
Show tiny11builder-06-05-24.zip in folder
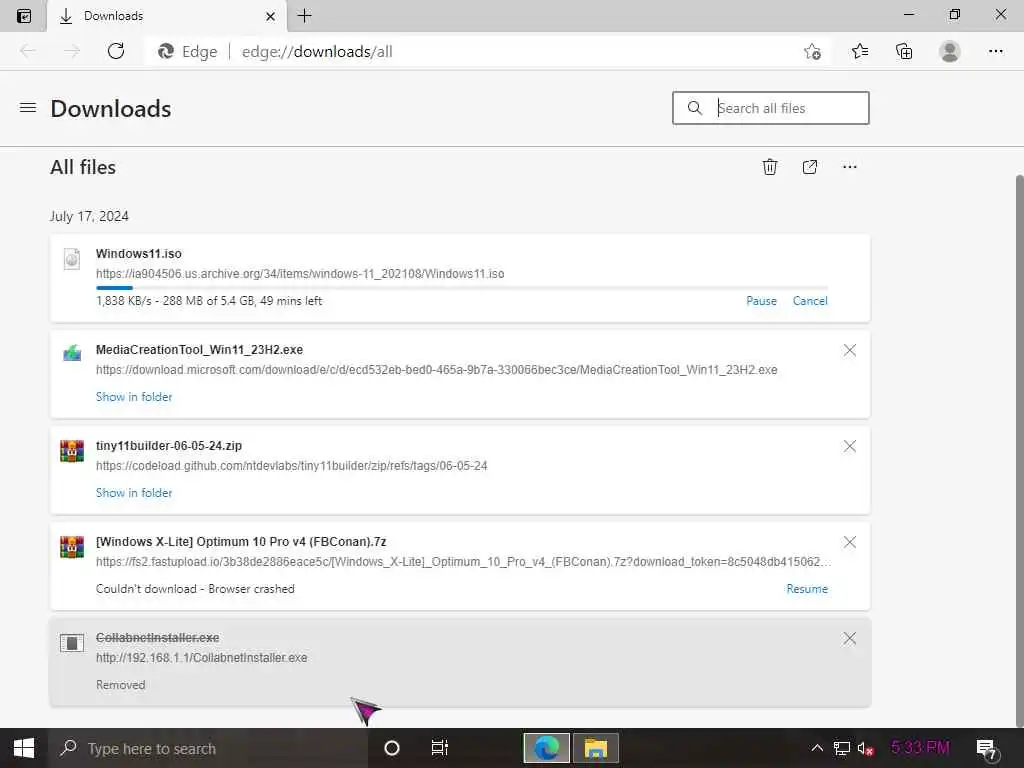(134, 493)
